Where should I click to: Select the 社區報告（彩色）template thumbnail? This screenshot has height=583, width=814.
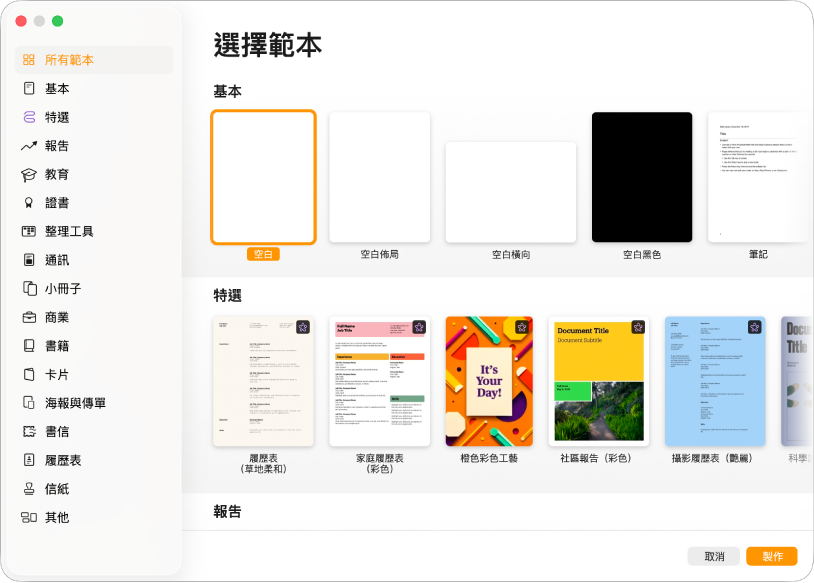click(x=599, y=381)
